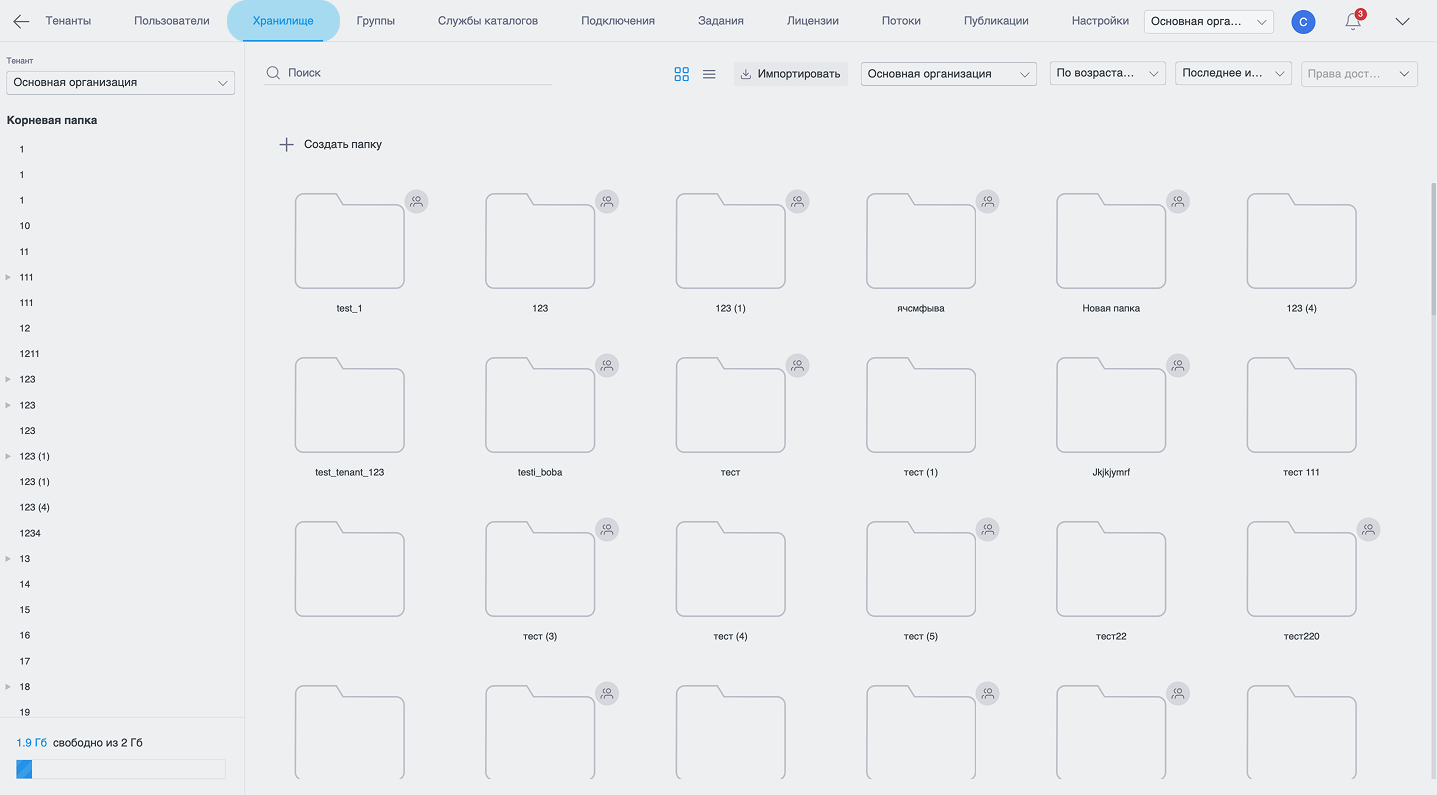Switch to grid view

pos(682,74)
